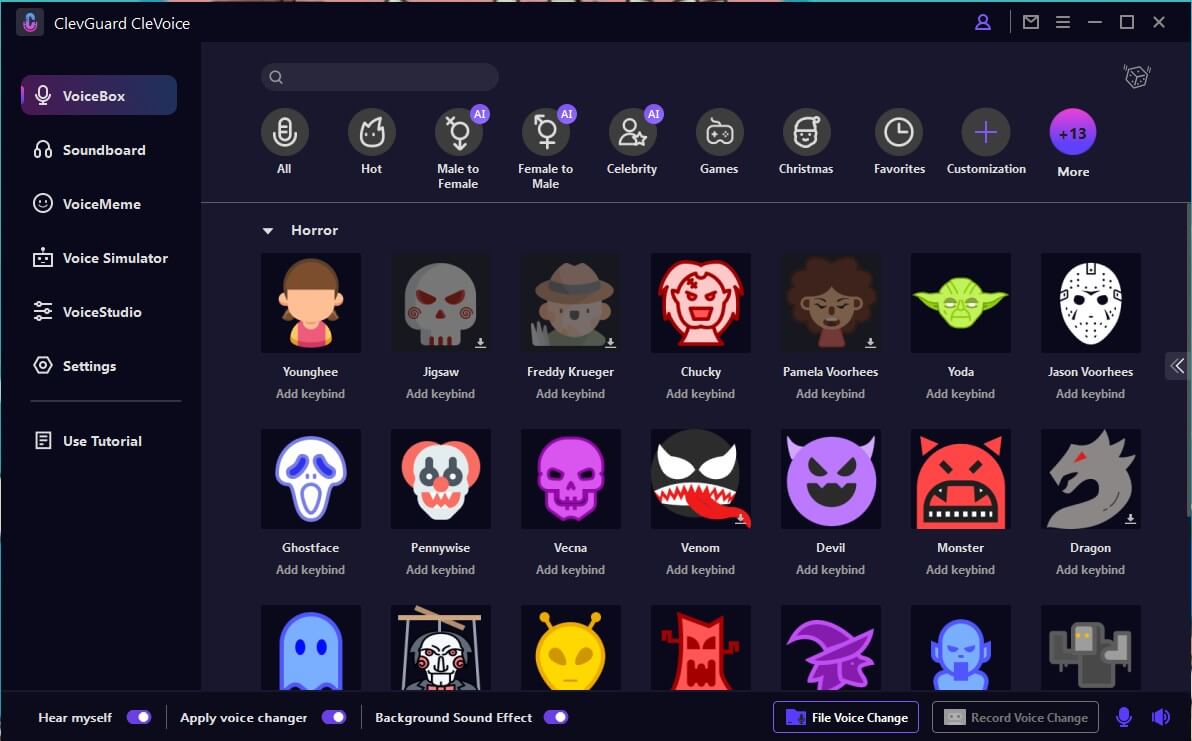
Task: Add keybind for Chucky voice
Action: click(700, 394)
